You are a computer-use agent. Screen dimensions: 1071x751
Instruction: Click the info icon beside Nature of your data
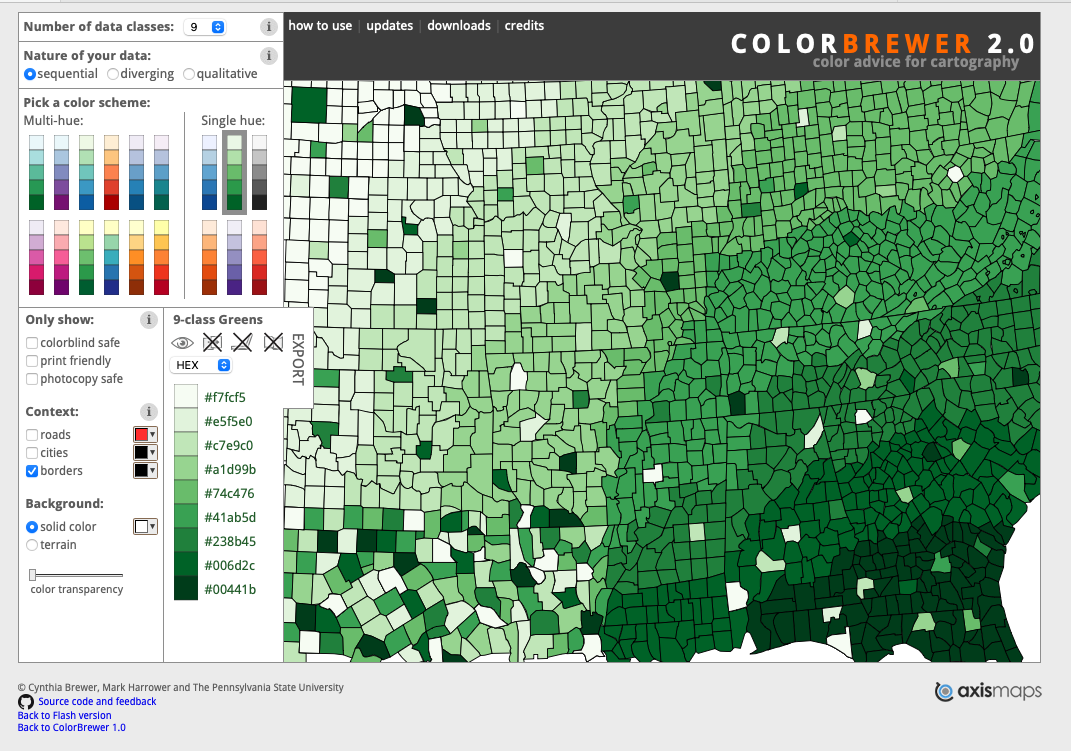click(x=268, y=56)
